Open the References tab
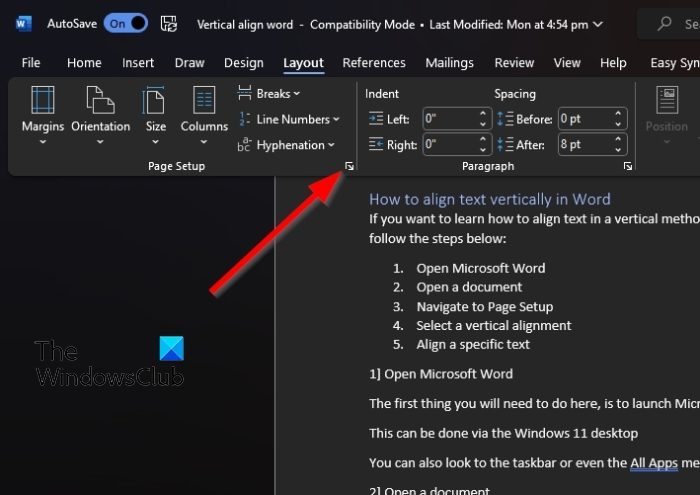This screenshot has width=700, height=495. pos(374,63)
